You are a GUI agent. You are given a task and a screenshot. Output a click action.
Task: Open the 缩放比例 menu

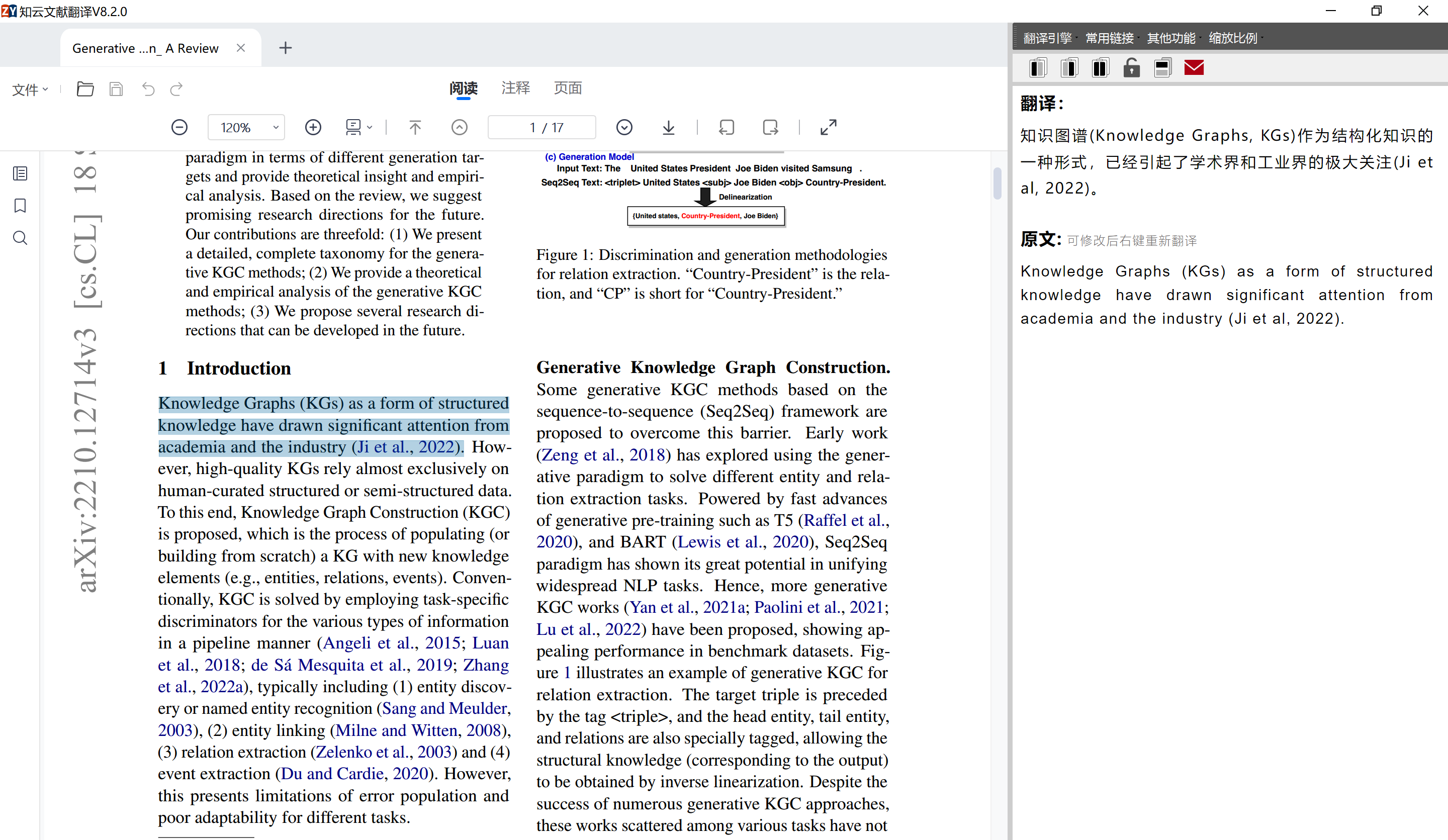tap(1233, 38)
